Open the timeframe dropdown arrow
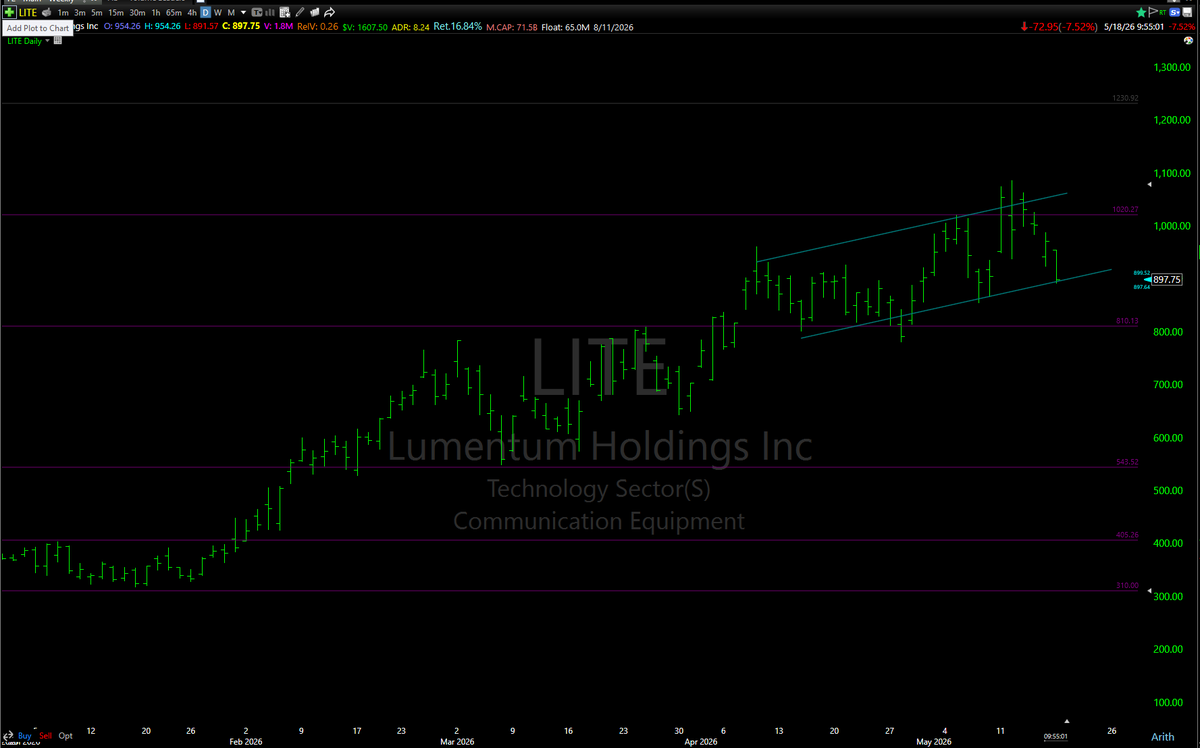 click(x=243, y=13)
